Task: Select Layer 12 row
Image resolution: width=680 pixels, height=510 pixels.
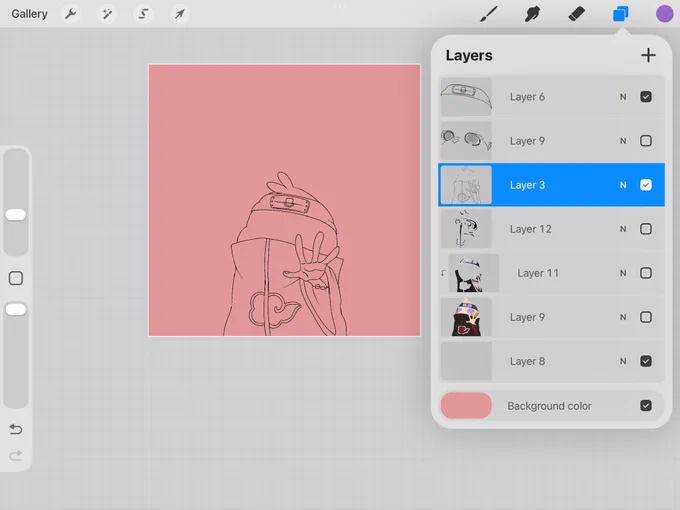Action: pos(551,229)
